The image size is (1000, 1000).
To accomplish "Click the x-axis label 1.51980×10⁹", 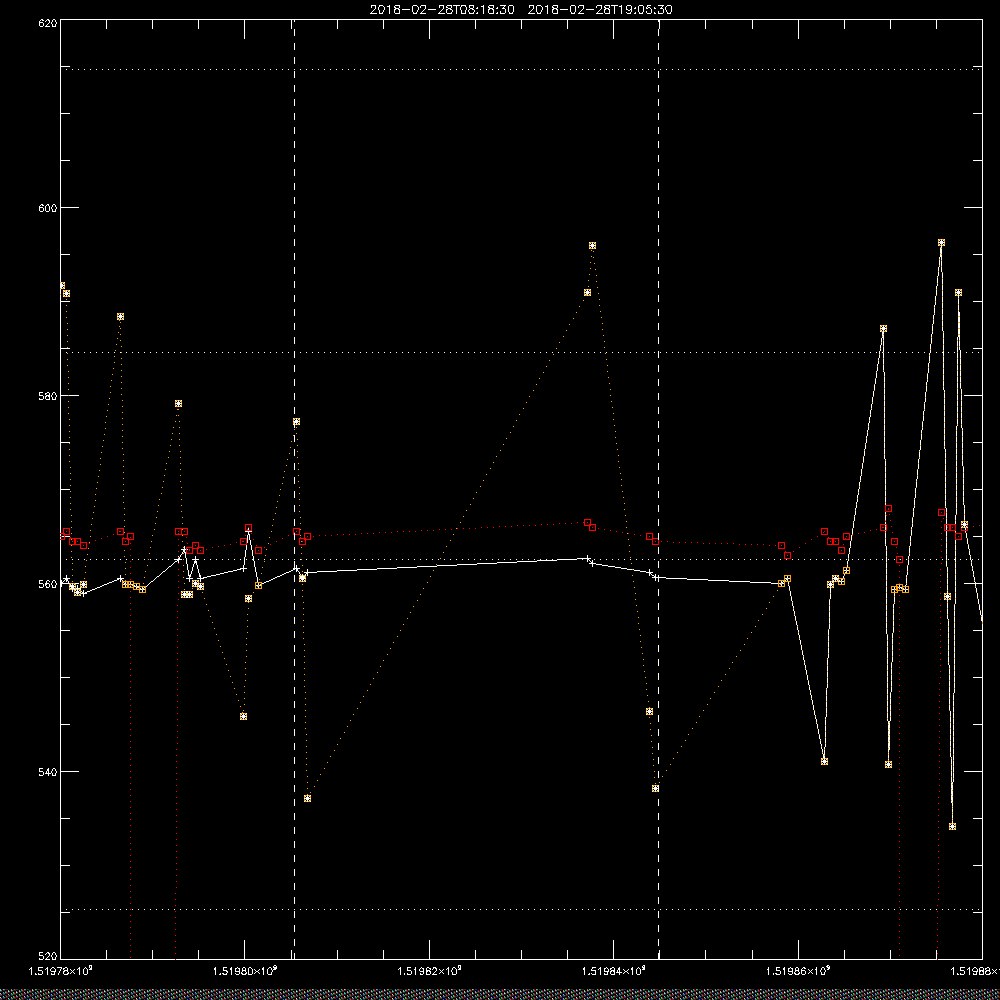I will 245,971.
